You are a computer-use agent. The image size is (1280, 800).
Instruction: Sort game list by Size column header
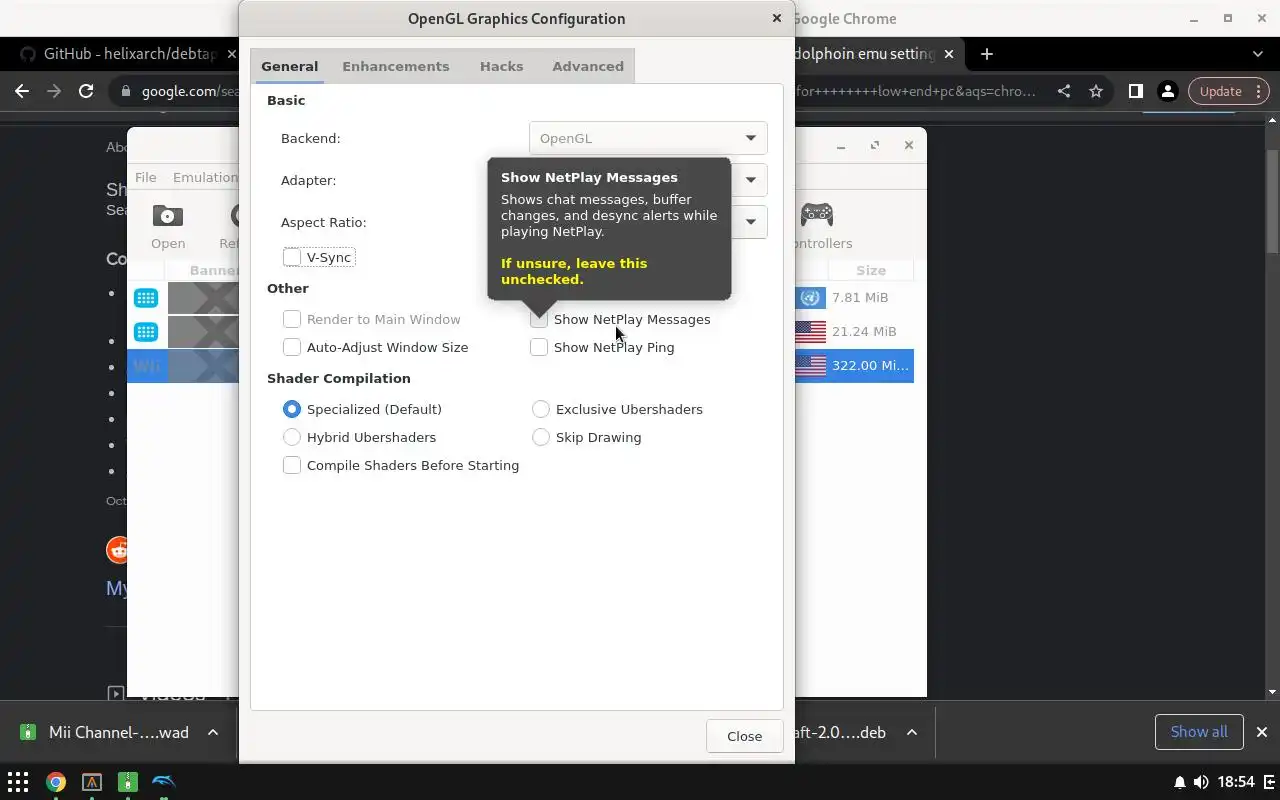tap(871, 270)
